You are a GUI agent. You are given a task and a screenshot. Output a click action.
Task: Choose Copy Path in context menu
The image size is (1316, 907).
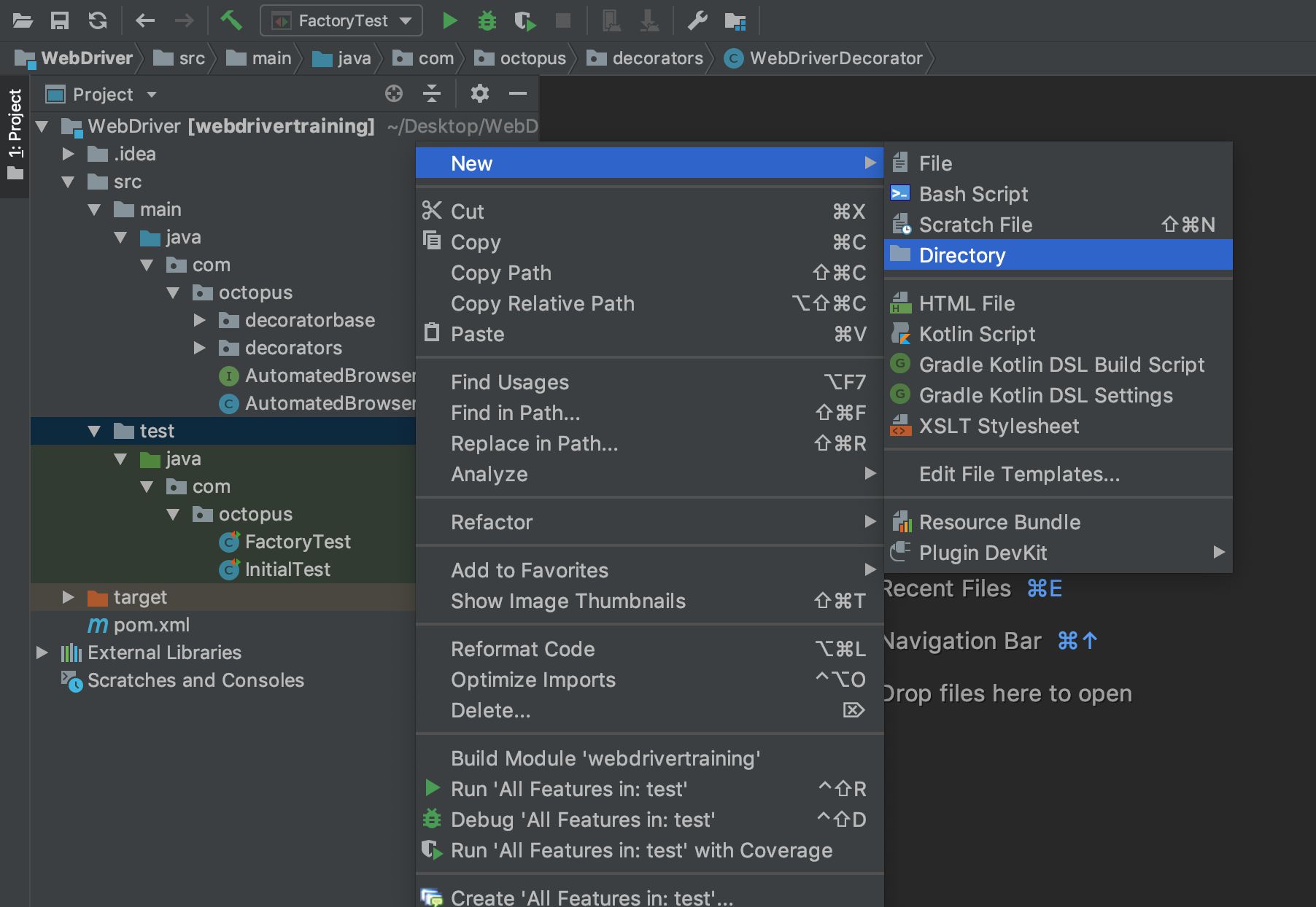[500, 273]
